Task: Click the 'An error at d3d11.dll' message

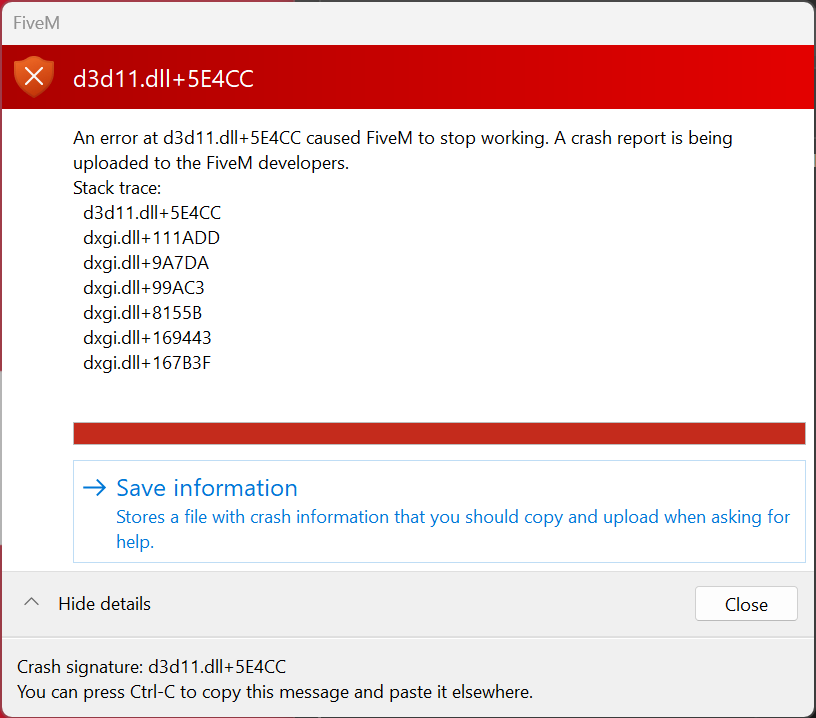Action: (403, 150)
